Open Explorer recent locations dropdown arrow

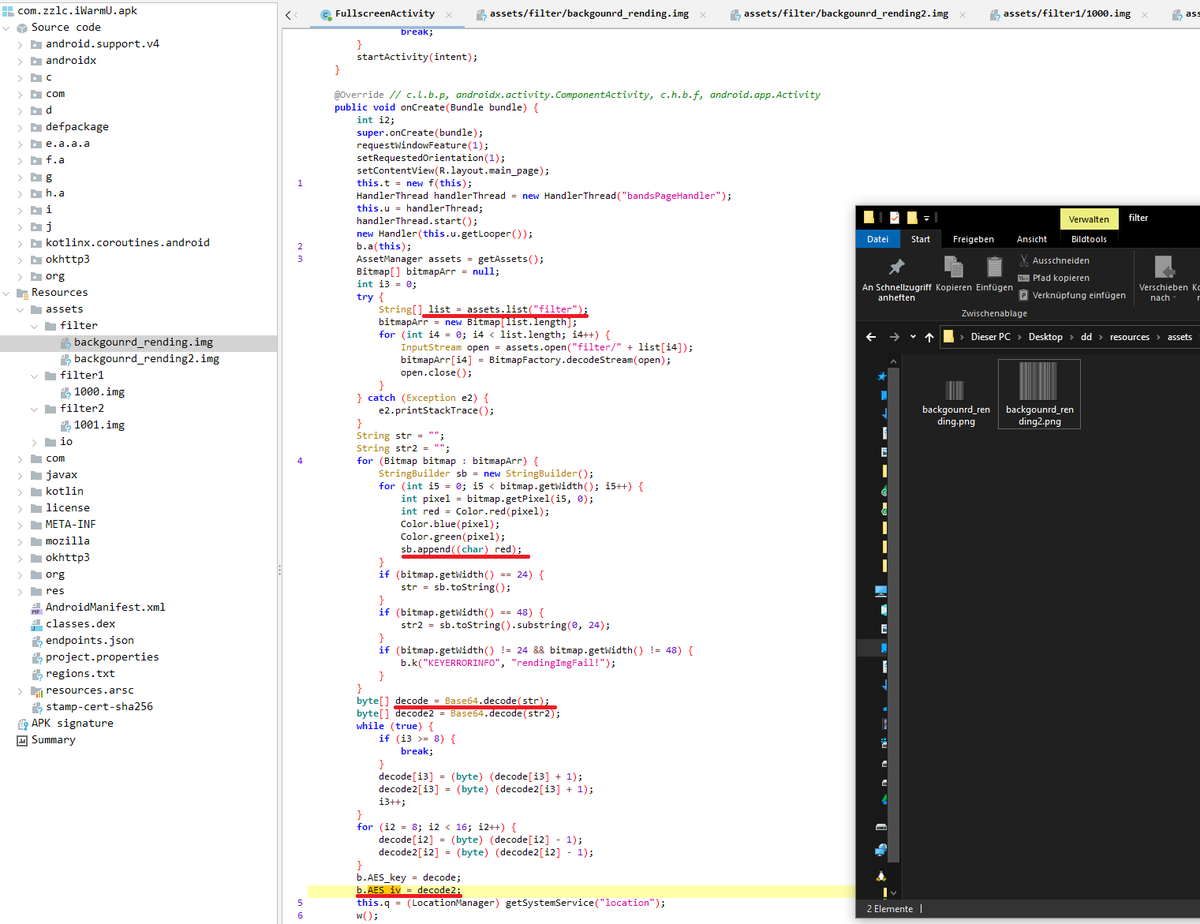pyautogui.click(x=913, y=337)
